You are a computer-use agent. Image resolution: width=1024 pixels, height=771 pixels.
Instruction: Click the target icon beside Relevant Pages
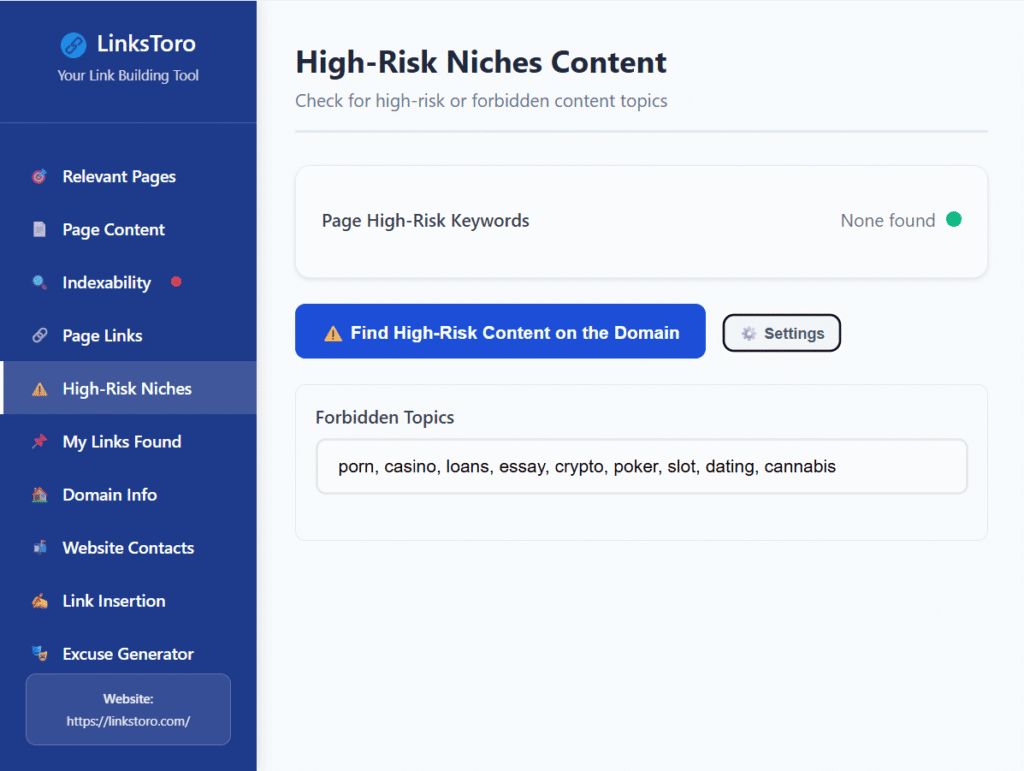coord(39,177)
